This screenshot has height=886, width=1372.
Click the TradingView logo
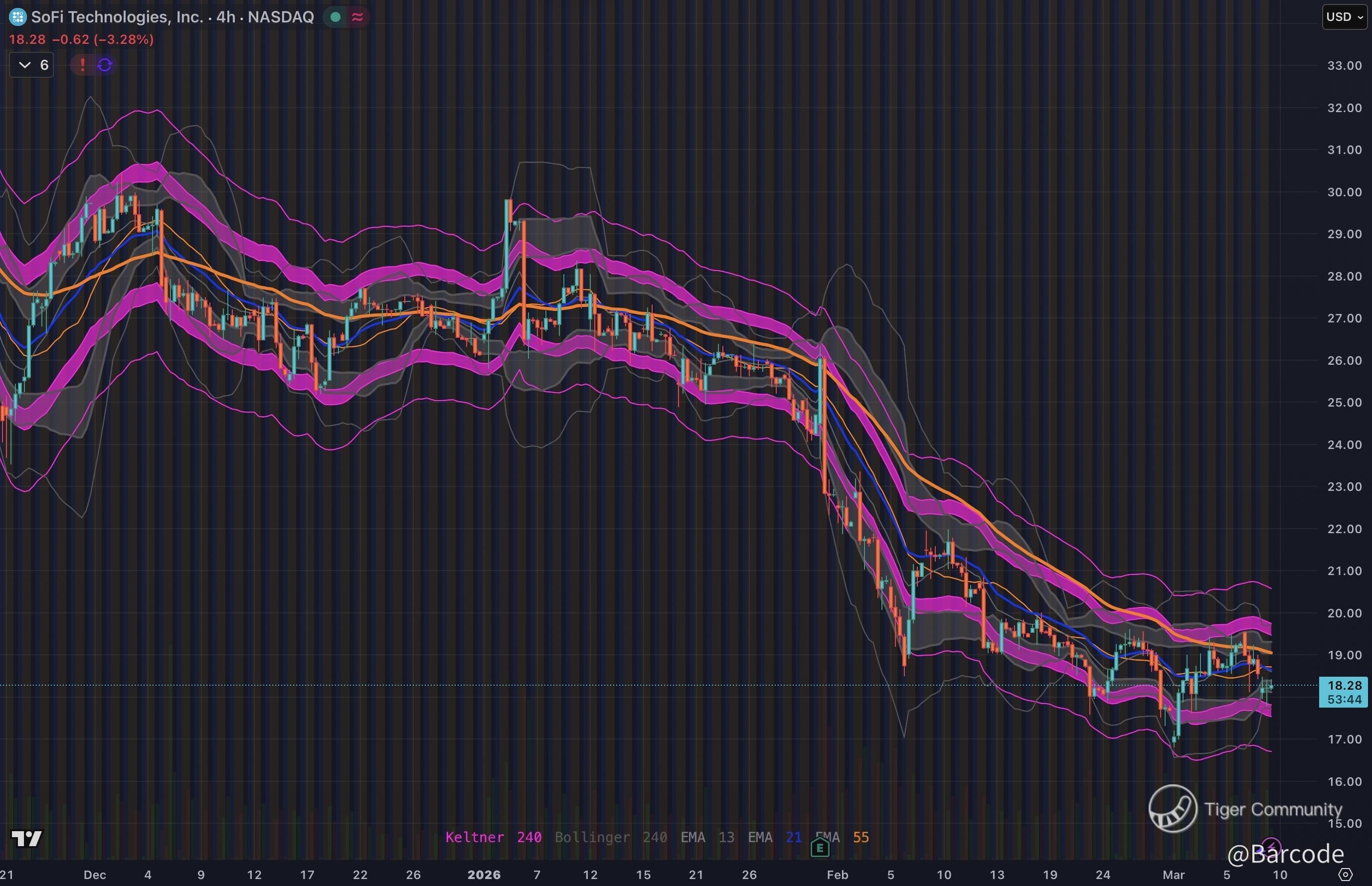click(27, 838)
